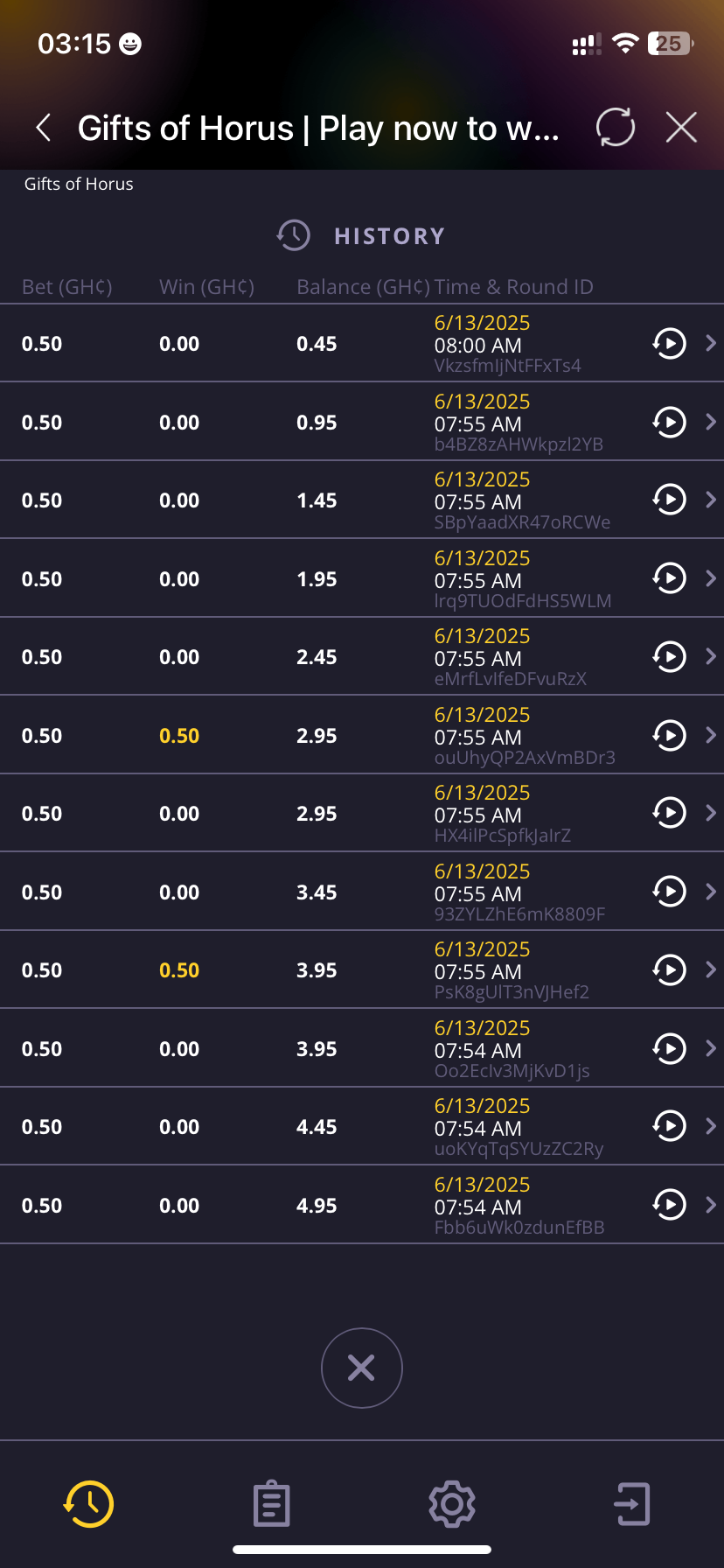Expand details for round 93ZYLZhE6mK8809F
The image size is (724, 1568).
click(x=711, y=892)
